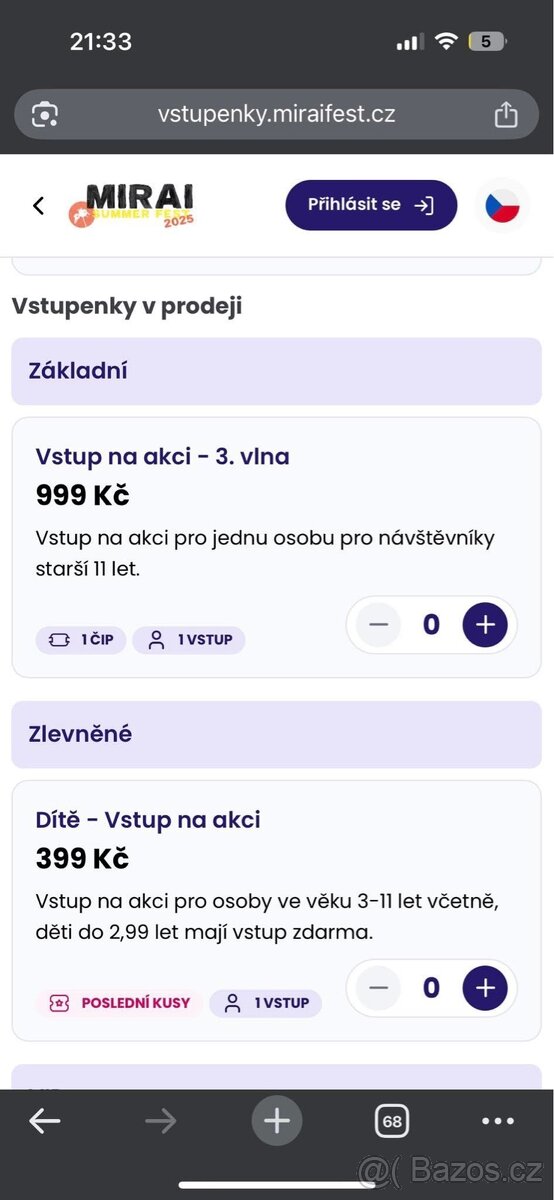Add one Dítě ticket with plus
This screenshot has width=554, height=1200.
pyautogui.click(x=485, y=988)
